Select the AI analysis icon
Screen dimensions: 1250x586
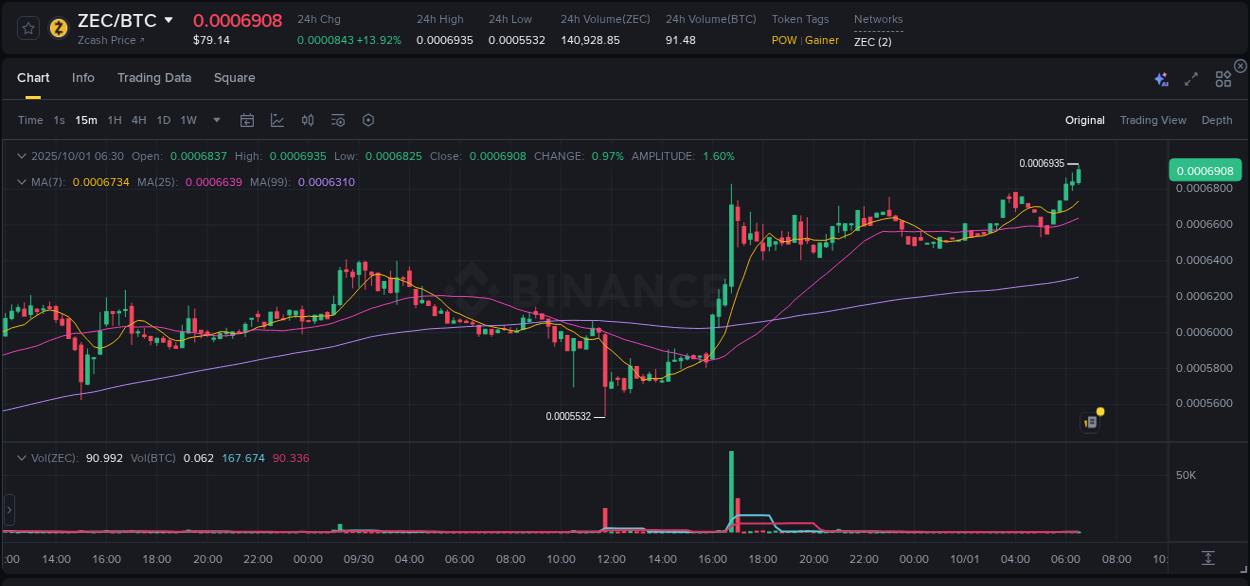pyautogui.click(x=1160, y=77)
